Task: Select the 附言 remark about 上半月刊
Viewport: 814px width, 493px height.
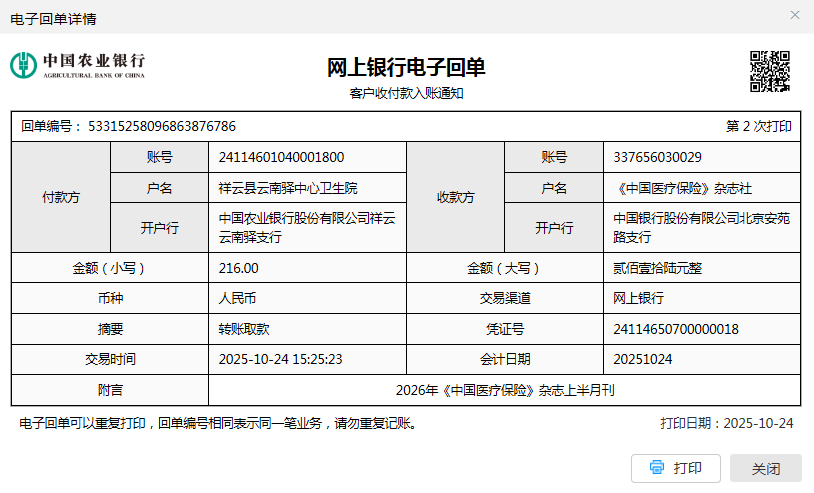Action: click(505, 390)
